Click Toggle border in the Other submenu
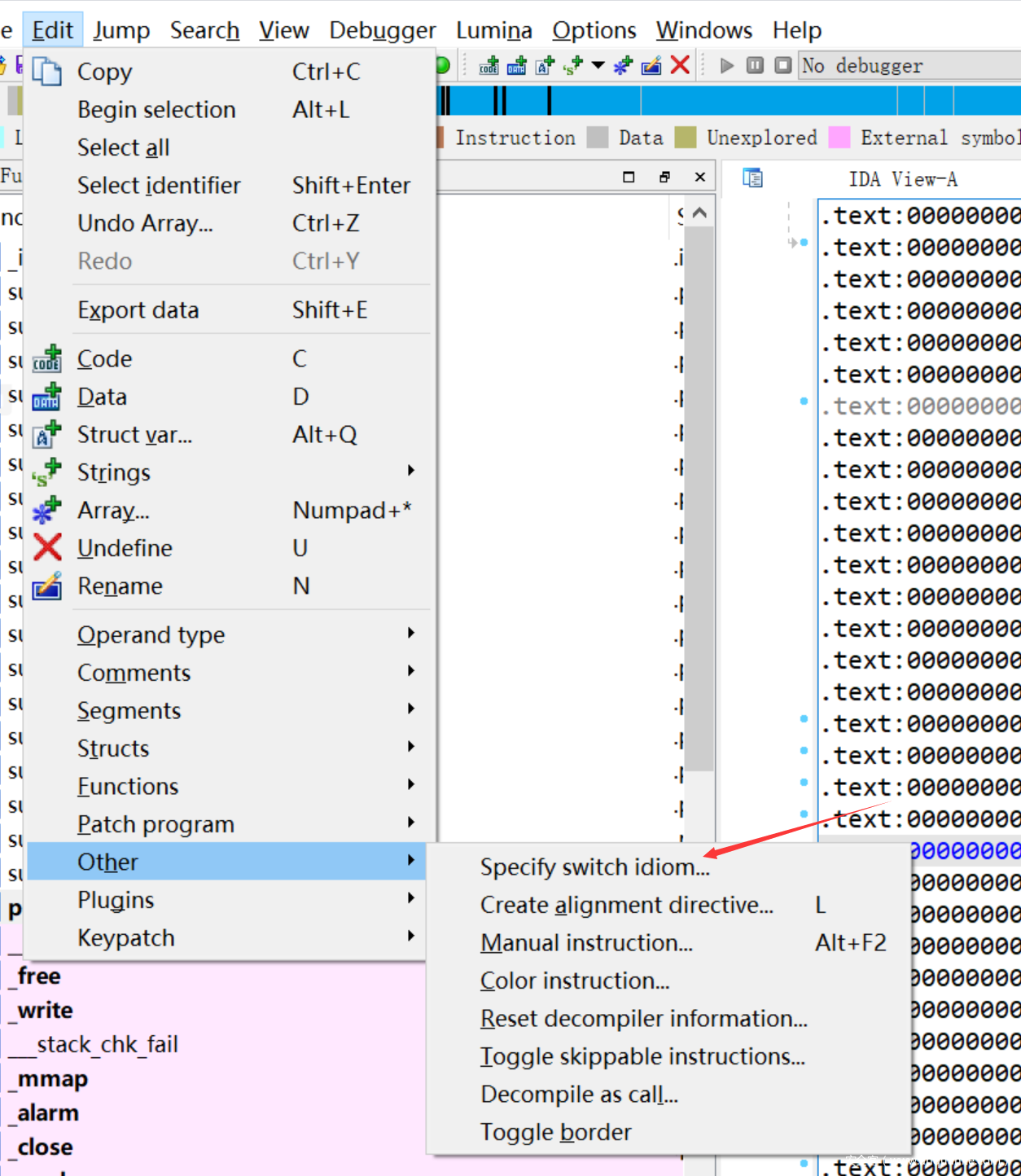Image resolution: width=1021 pixels, height=1176 pixels. [555, 1132]
